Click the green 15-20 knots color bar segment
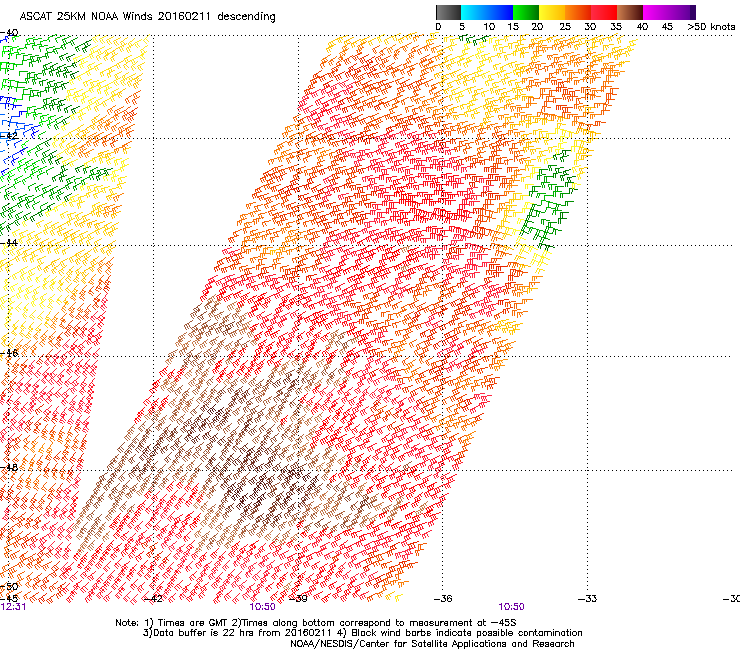The width and height of the screenshot is (740, 650). [526, 12]
